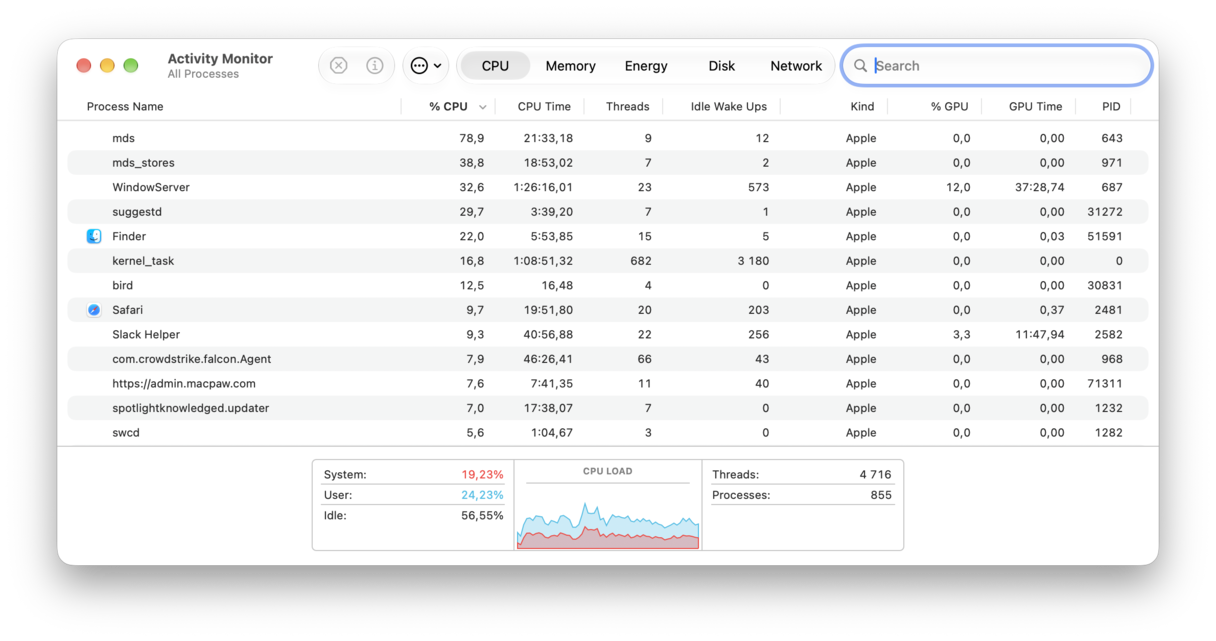Click the stop process icon

339,66
